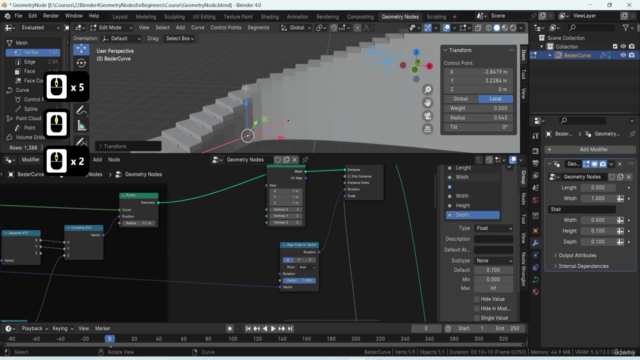
Task: Select Vertex domain in spreadsheet
Action: (33, 52)
